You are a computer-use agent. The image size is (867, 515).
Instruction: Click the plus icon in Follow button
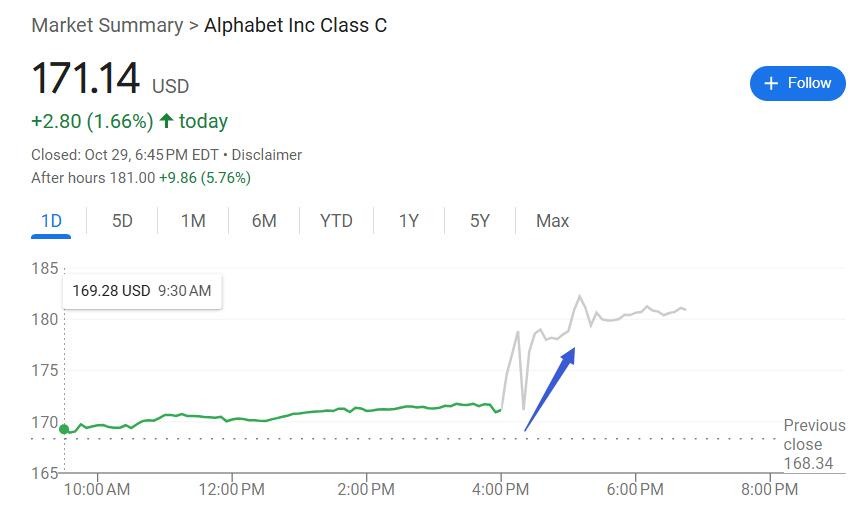tap(771, 84)
